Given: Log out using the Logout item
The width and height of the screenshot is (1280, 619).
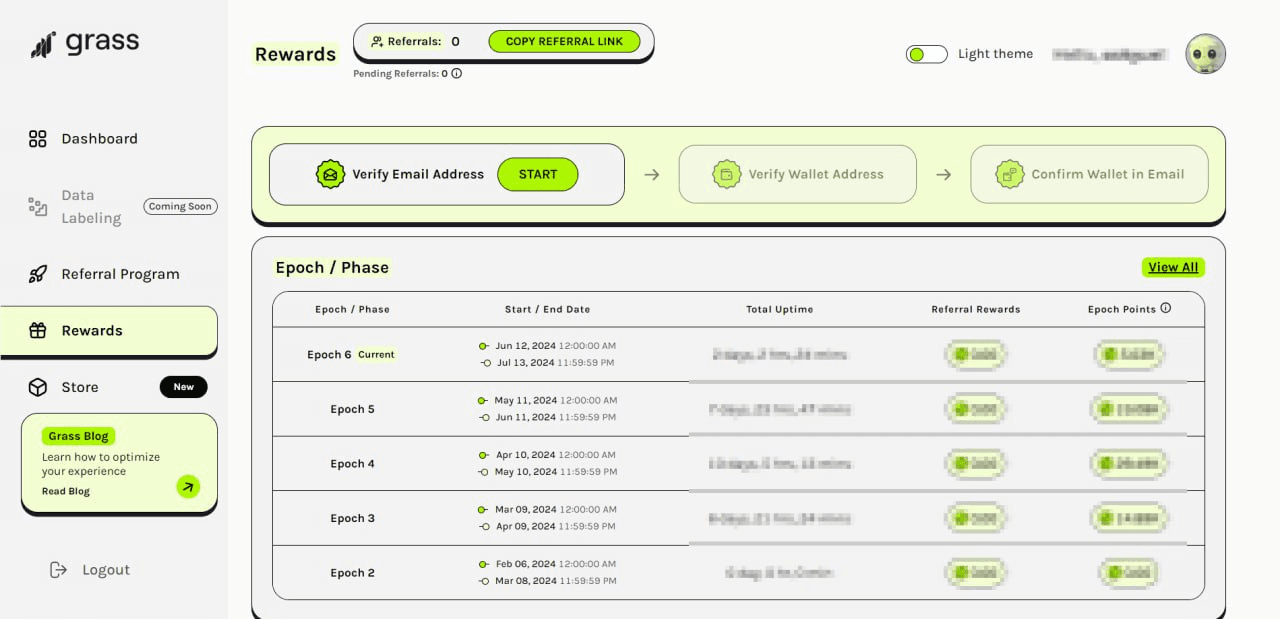Looking at the screenshot, I should click(90, 570).
